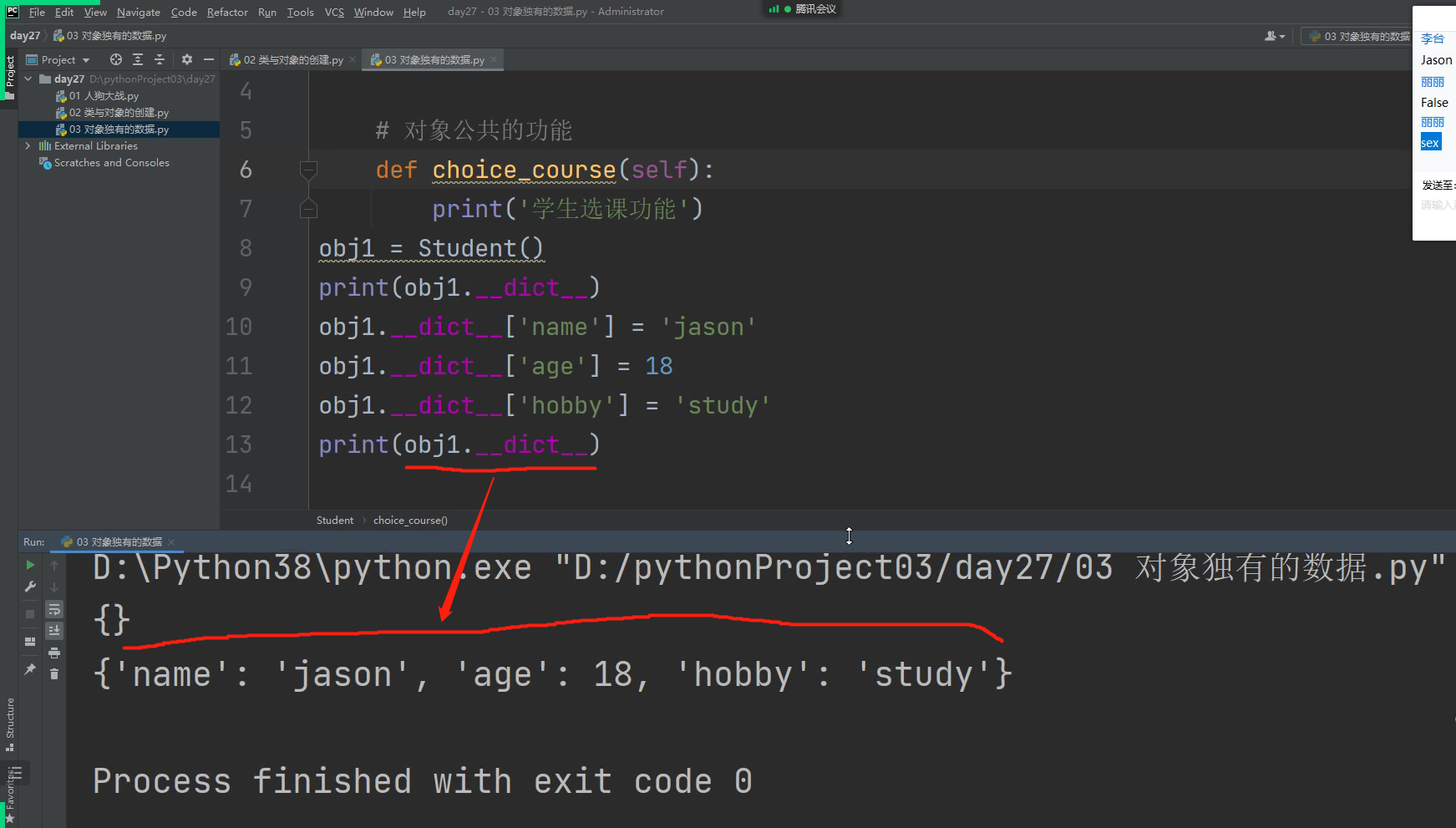Image resolution: width=1456 pixels, height=828 pixels.
Task: Open the View menu
Action: (95, 12)
